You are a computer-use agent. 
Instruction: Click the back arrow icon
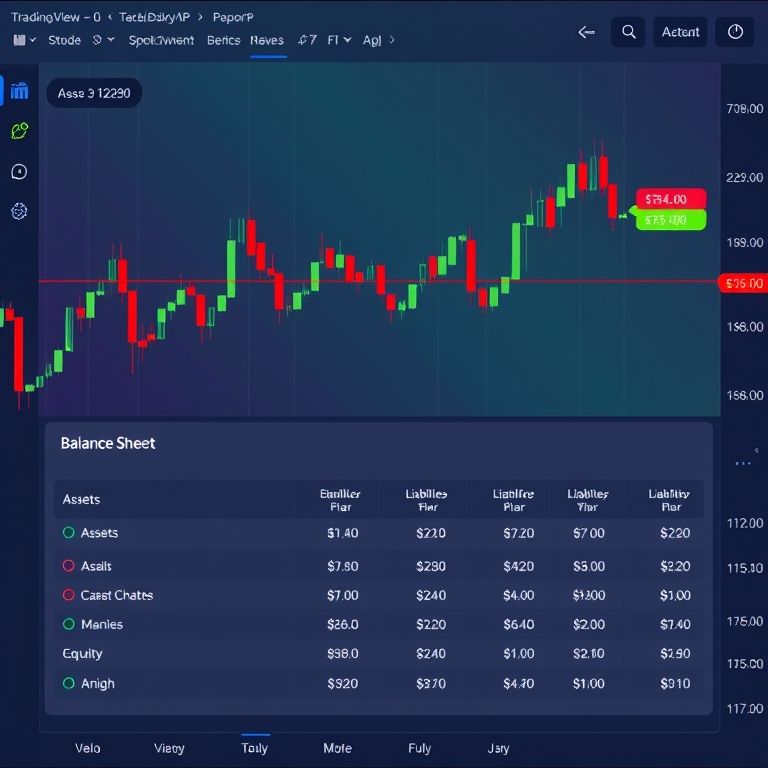click(x=587, y=32)
